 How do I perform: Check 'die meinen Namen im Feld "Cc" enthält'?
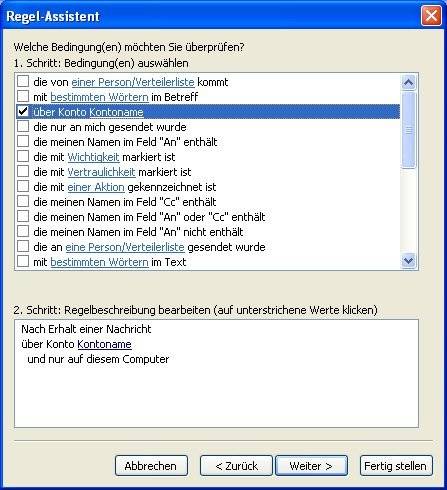pyautogui.click(x=23, y=201)
